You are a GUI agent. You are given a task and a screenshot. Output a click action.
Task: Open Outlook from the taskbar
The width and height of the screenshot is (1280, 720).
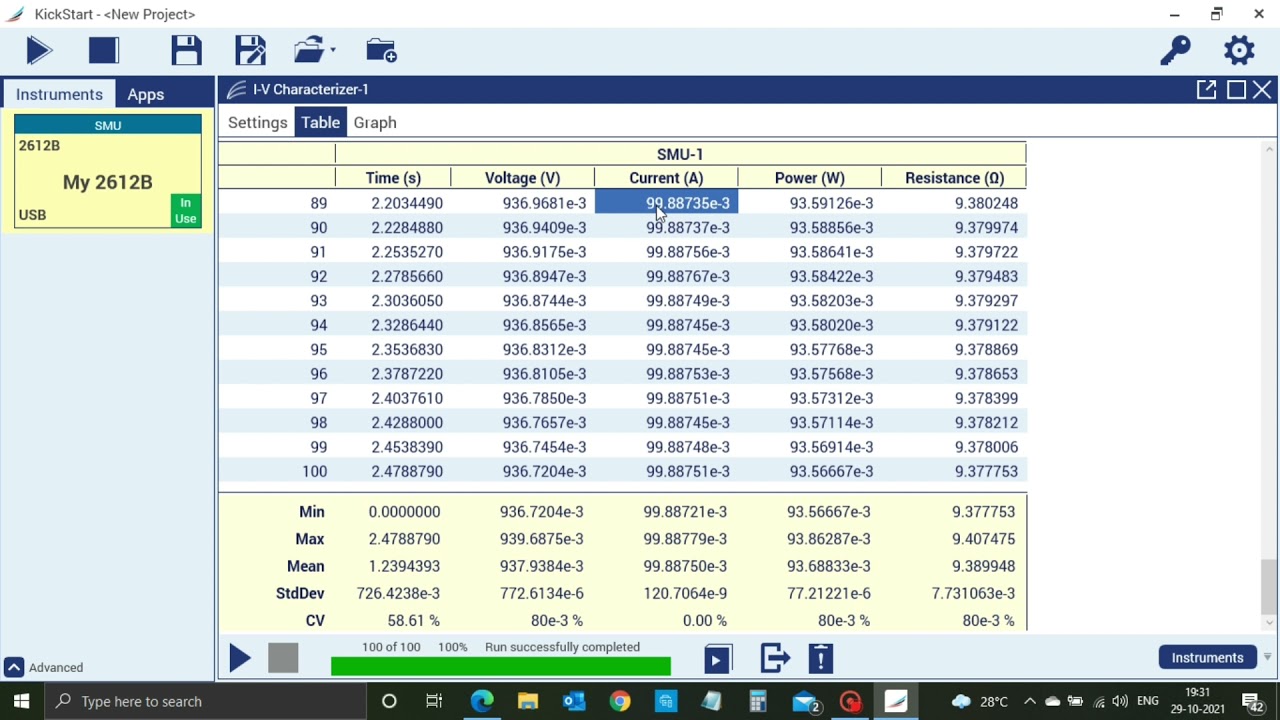pos(574,701)
